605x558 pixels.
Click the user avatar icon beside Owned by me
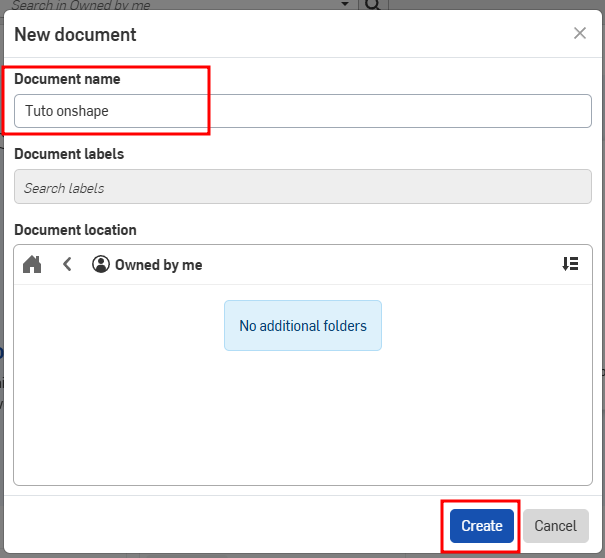100,264
